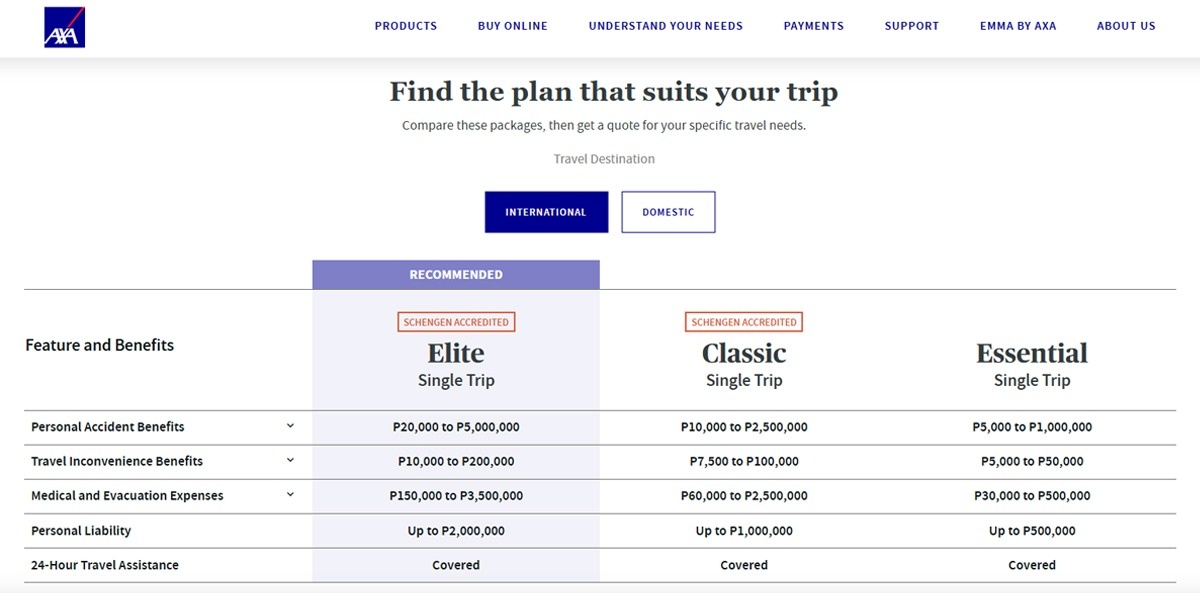Screen dimensions: 1200x593
Task: Click the Personal Liability row label
Action: [81, 531]
